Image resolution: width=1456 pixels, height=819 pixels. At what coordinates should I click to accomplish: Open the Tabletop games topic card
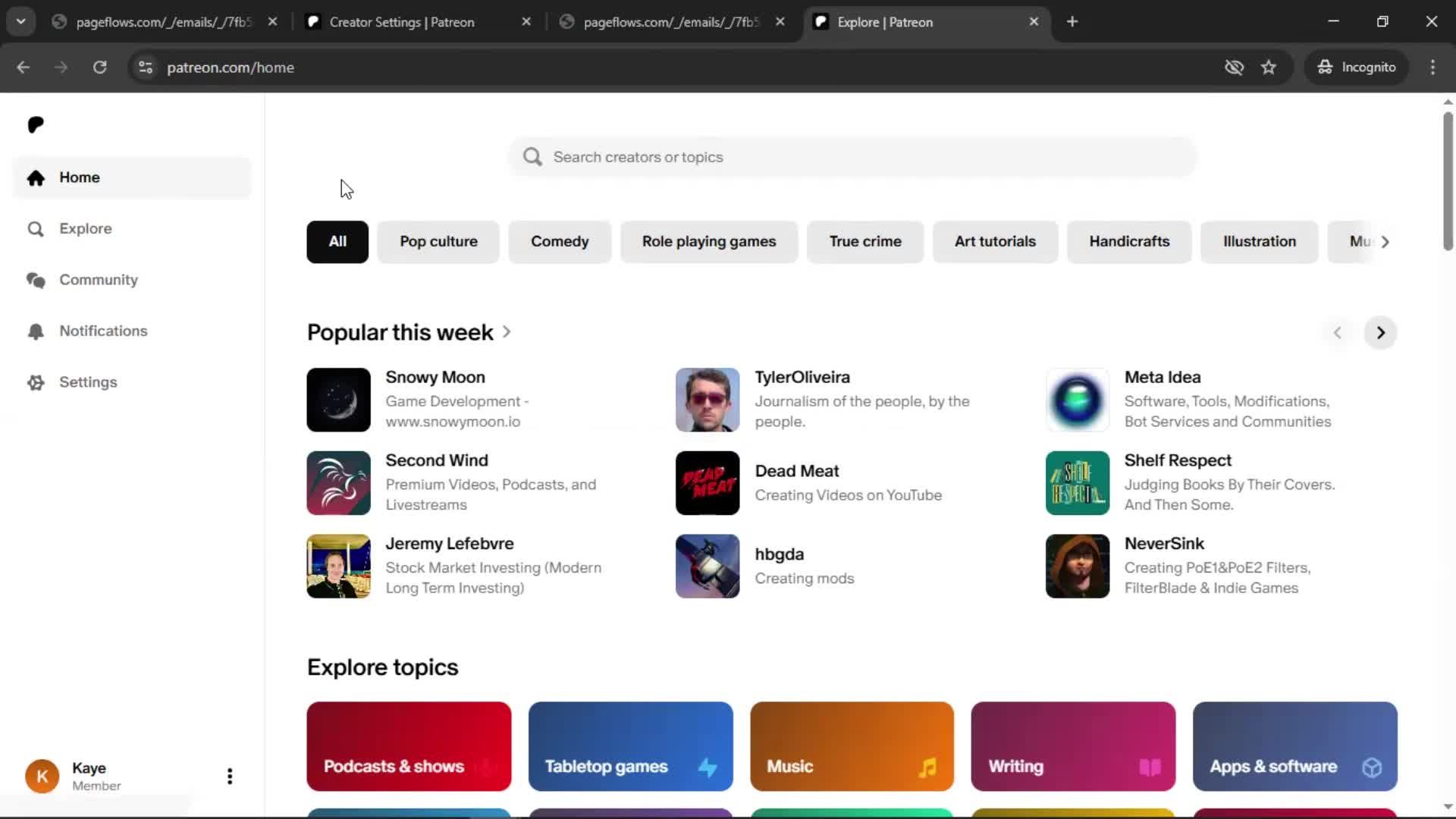tap(630, 746)
